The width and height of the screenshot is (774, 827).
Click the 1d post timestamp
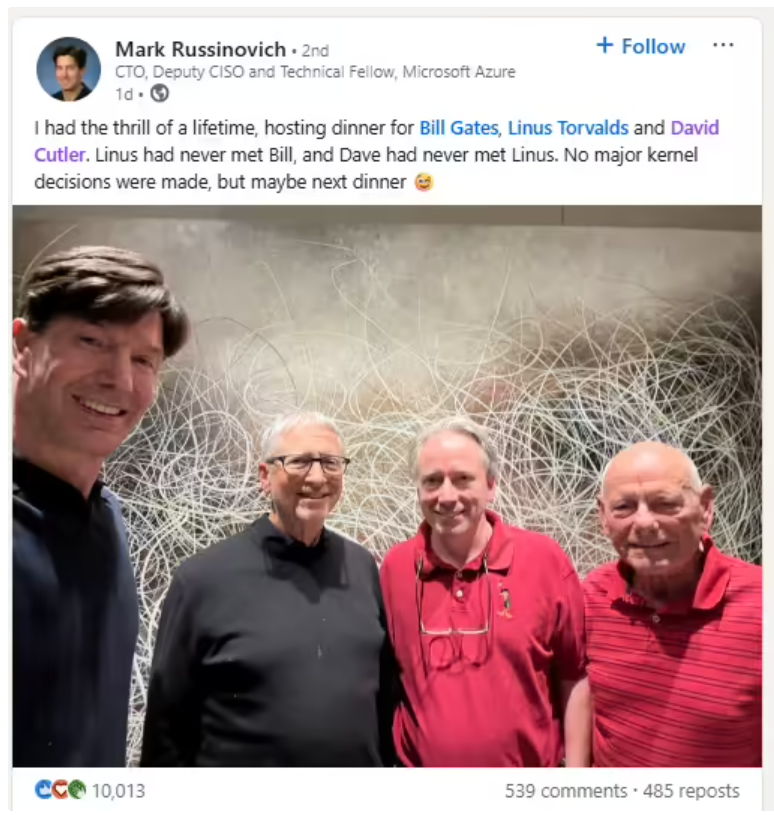pos(124,94)
